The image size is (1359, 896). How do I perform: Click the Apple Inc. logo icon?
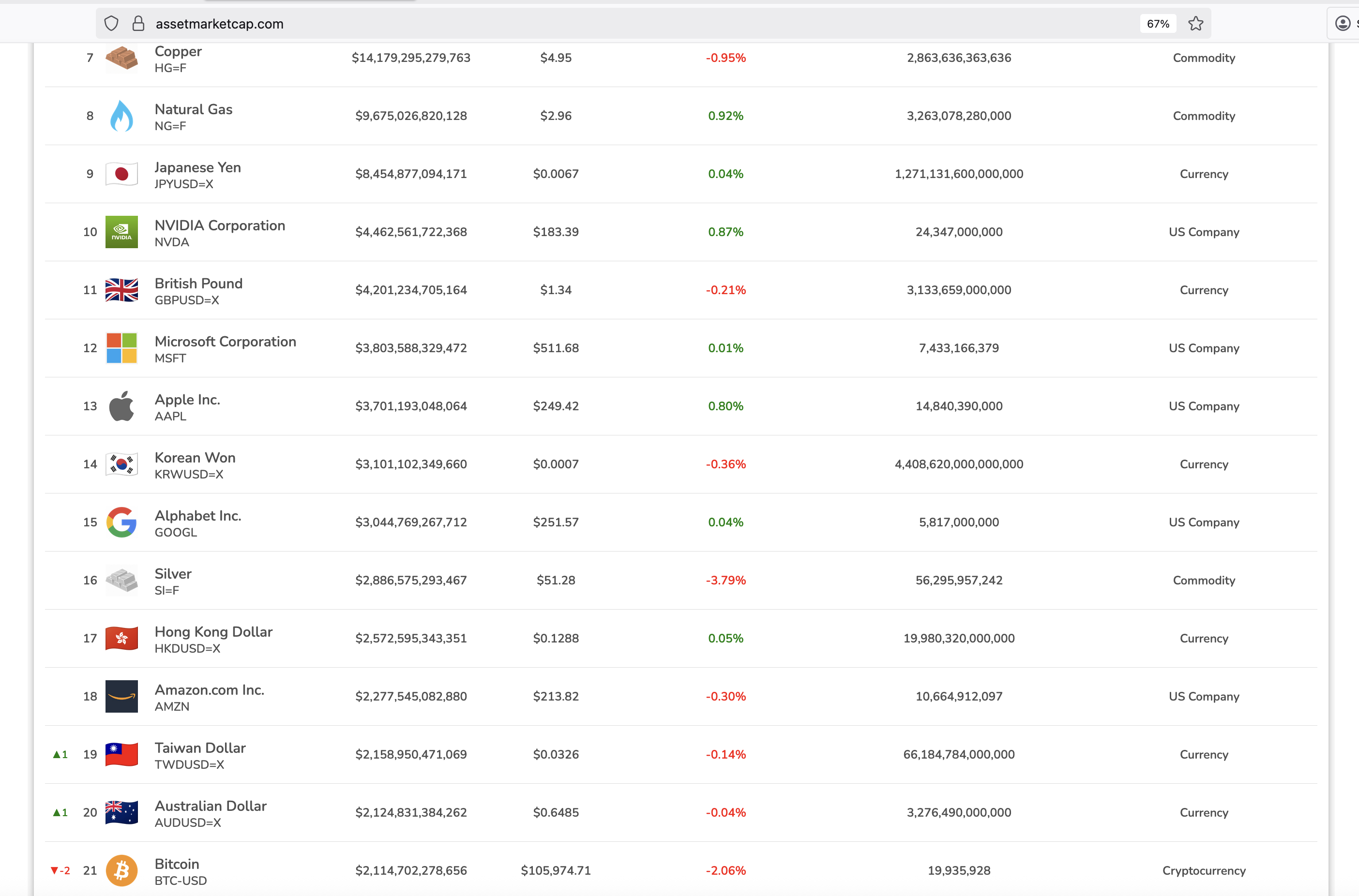pyautogui.click(x=121, y=406)
